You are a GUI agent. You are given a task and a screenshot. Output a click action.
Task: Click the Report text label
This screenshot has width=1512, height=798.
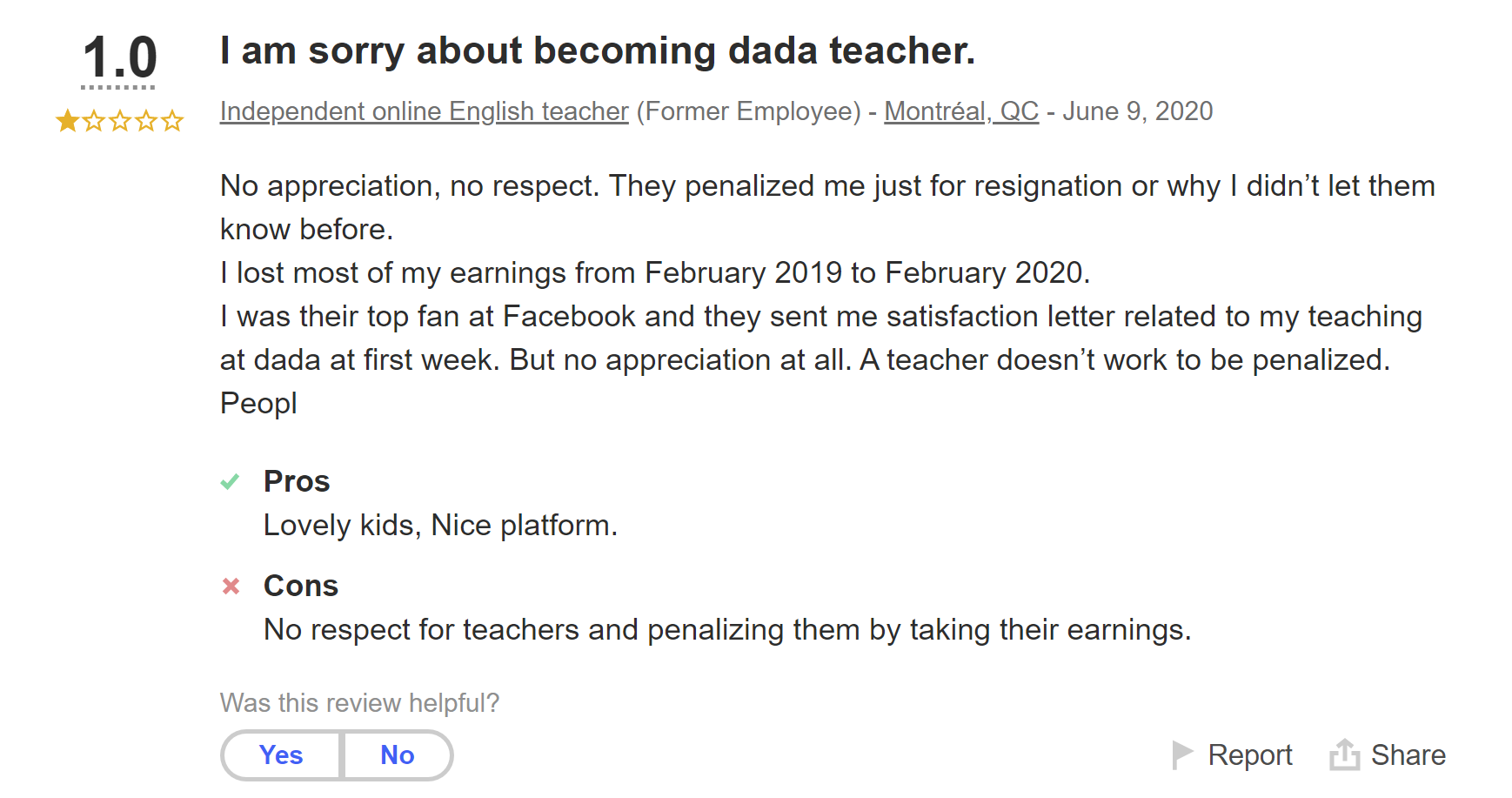(1249, 754)
